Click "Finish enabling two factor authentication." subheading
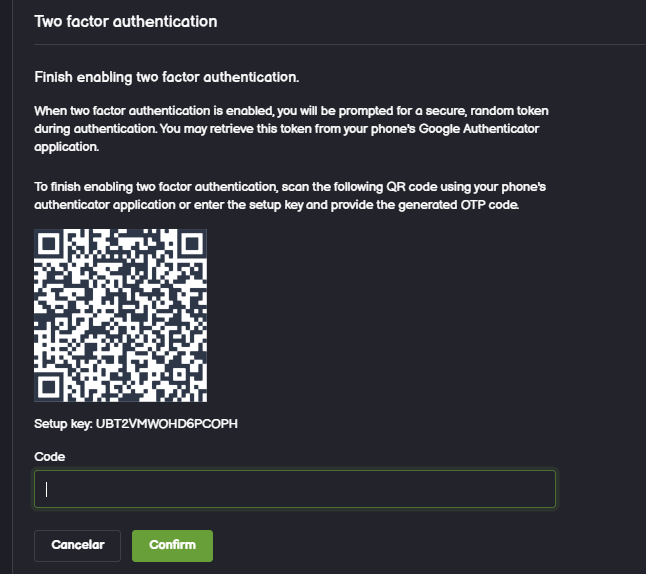 [167, 77]
